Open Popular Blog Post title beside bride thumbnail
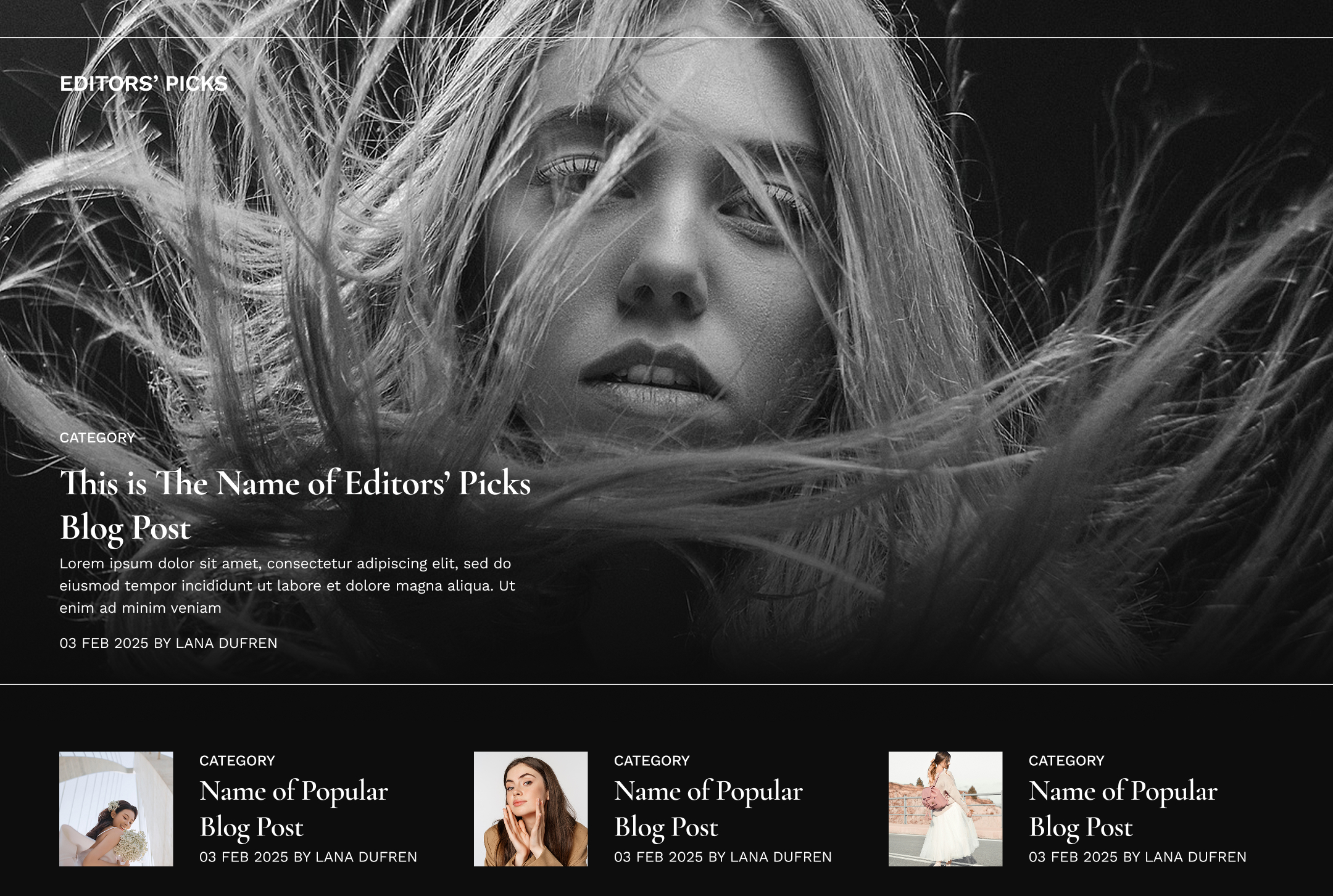Image resolution: width=1333 pixels, height=896 pixels. [x=293, y=808]
